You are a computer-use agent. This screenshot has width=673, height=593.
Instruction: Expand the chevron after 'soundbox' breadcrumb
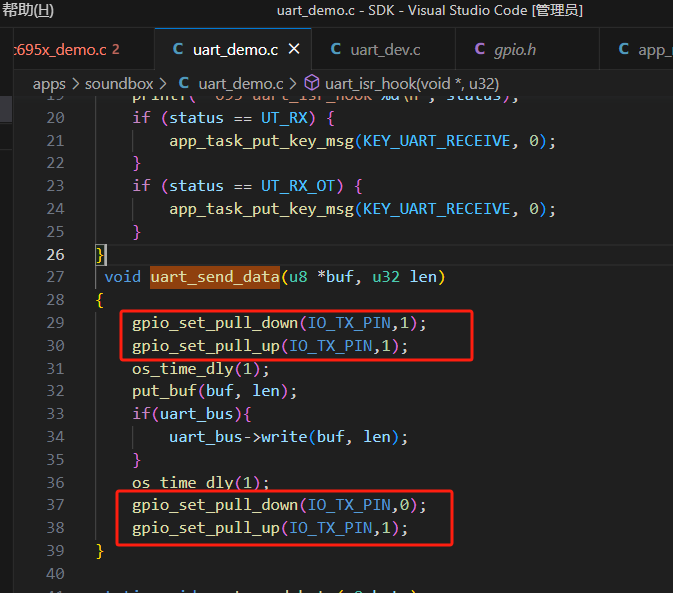pyautogui.click(x=163, y=84)
